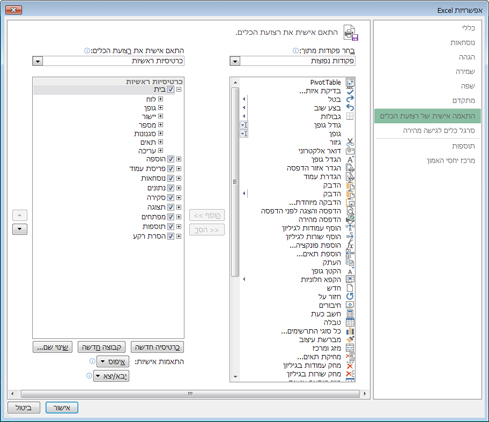Select the delete sheet rows icon
The width and height of the screenshot is (489, 422).
(350, 374)
